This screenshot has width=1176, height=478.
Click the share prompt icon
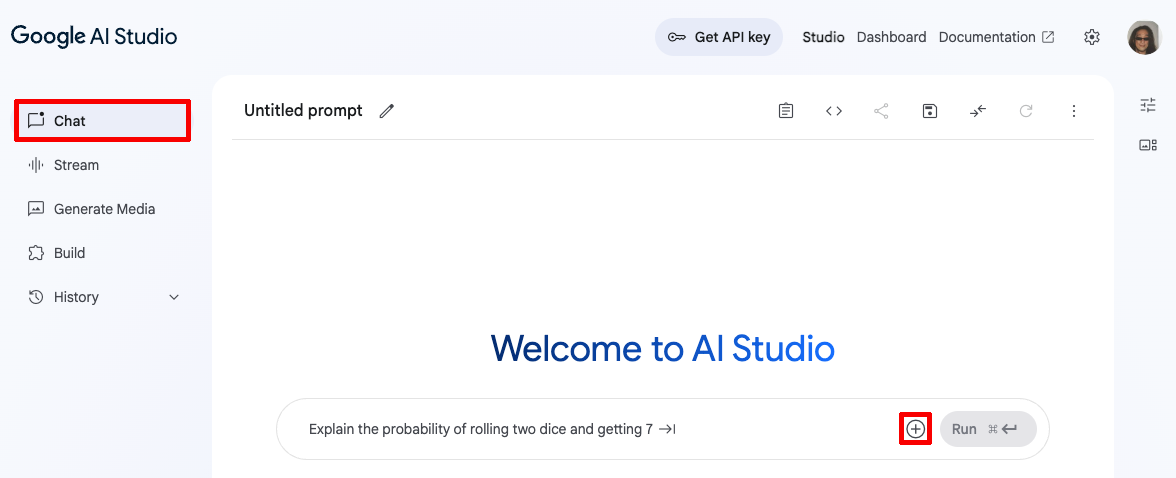(x=881, y=111)
